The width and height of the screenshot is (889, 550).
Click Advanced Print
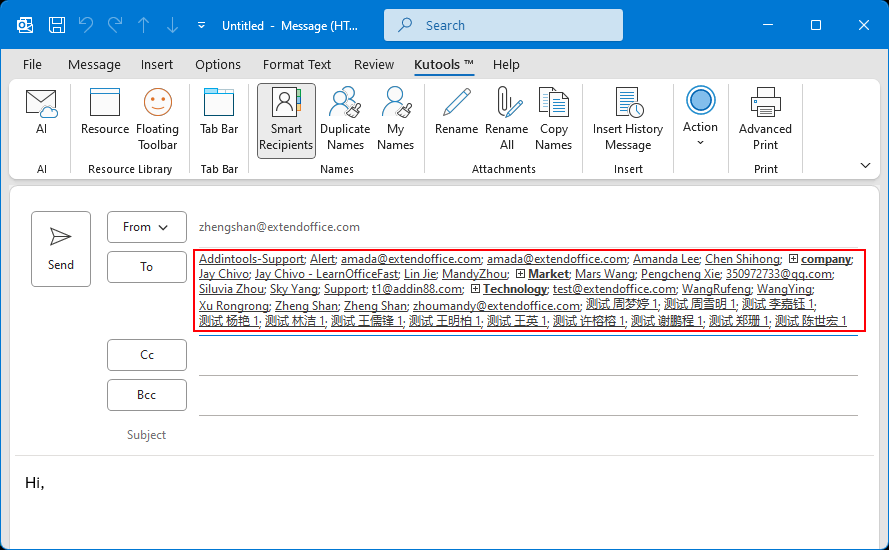(x=765, y=120)
